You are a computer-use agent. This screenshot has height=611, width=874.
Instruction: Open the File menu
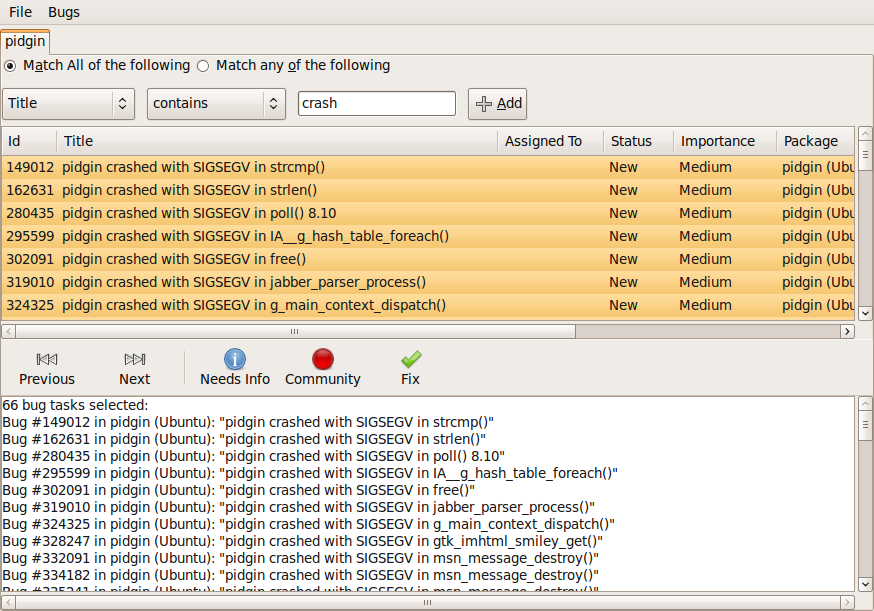[21, 12]
